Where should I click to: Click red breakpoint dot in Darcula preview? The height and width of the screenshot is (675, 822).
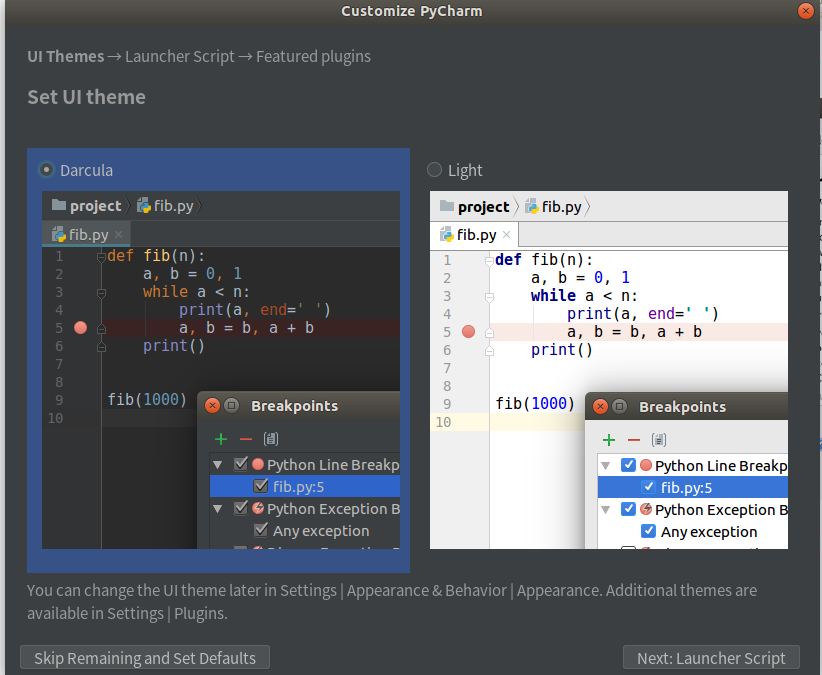80,328
